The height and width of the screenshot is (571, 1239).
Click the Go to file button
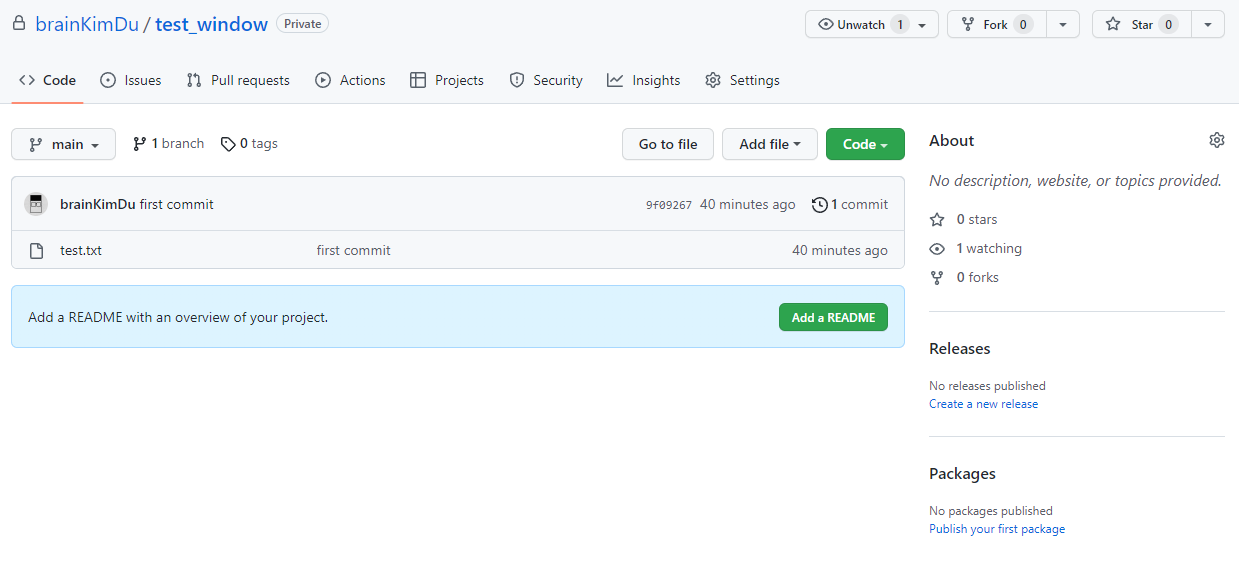tap(668, 144)
